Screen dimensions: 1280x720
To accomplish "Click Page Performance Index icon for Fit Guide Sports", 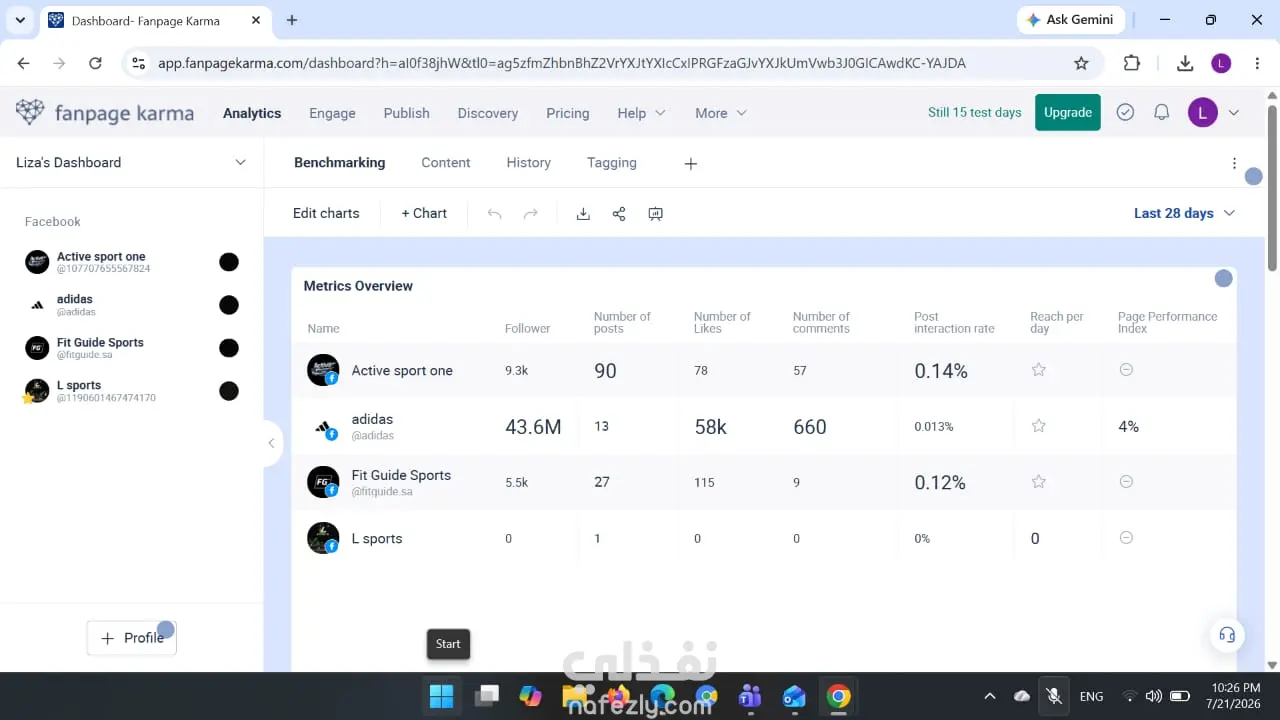I will [x=1126, y=482].
